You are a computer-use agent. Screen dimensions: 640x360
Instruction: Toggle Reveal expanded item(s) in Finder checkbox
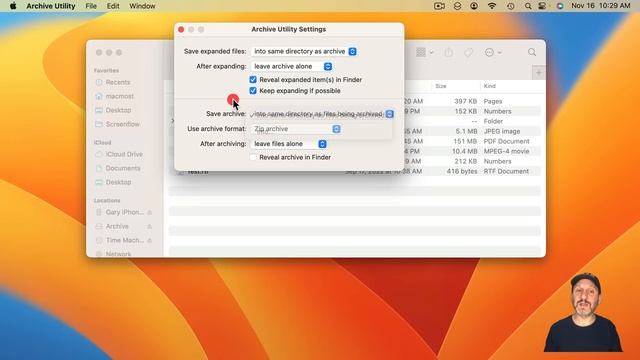click(253, 80)
